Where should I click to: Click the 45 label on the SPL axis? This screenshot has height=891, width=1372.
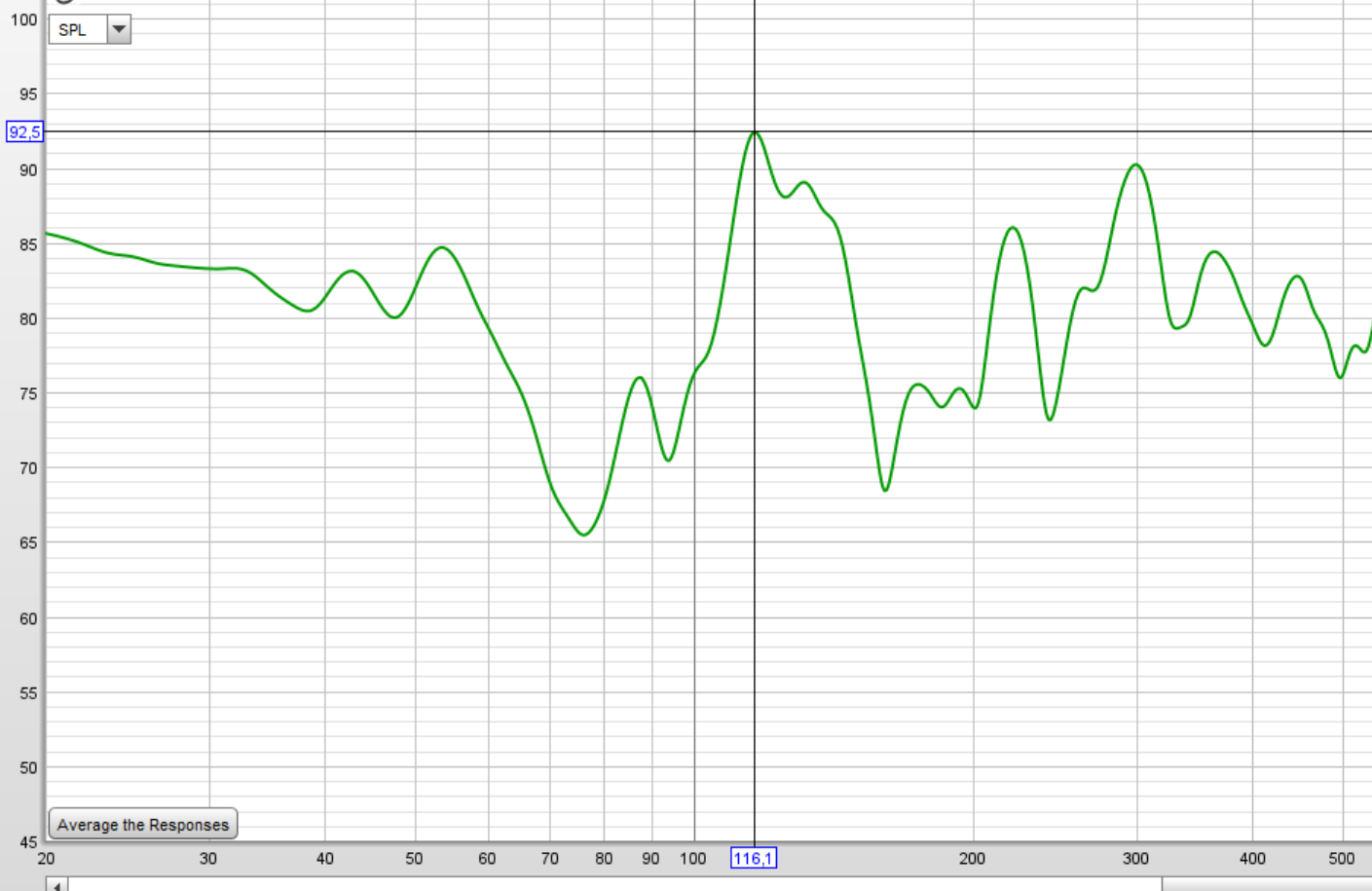pyautogui.click(x=27, y=842)
